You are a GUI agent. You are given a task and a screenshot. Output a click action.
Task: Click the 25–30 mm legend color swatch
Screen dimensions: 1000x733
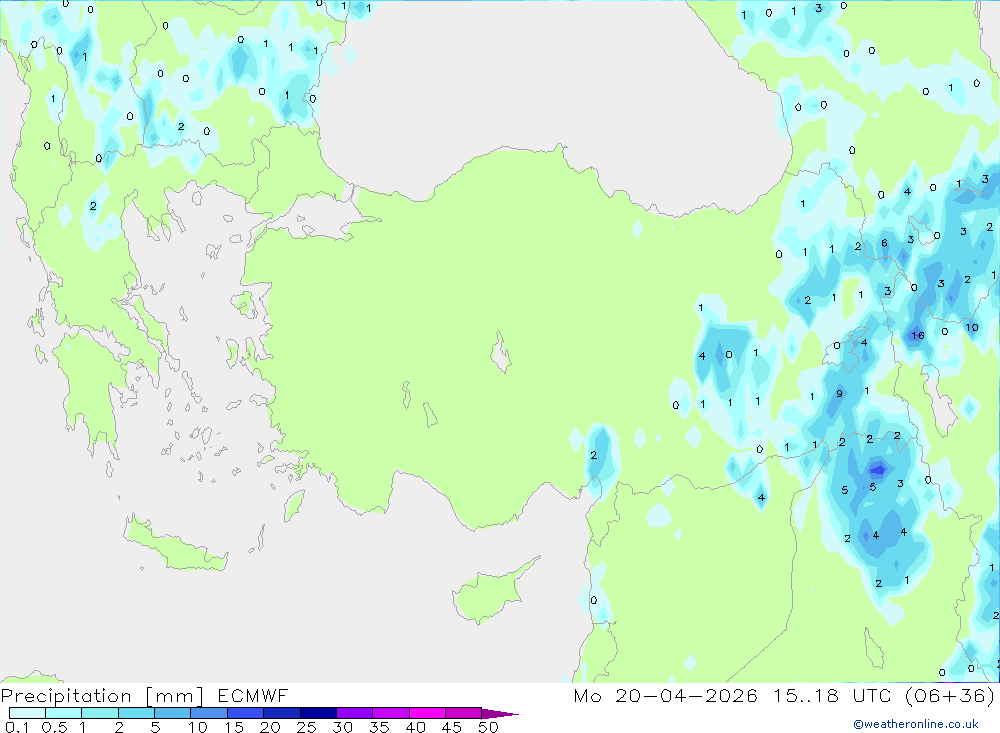[x=318, y=713]
